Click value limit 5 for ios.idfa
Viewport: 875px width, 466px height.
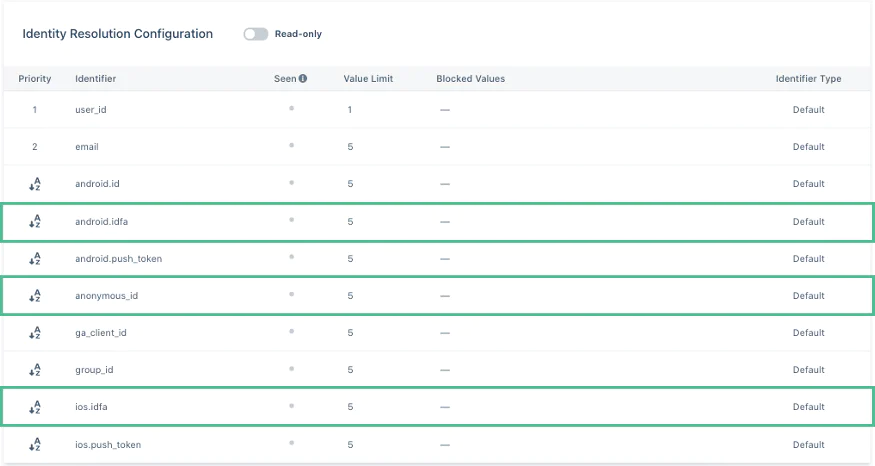350,407
